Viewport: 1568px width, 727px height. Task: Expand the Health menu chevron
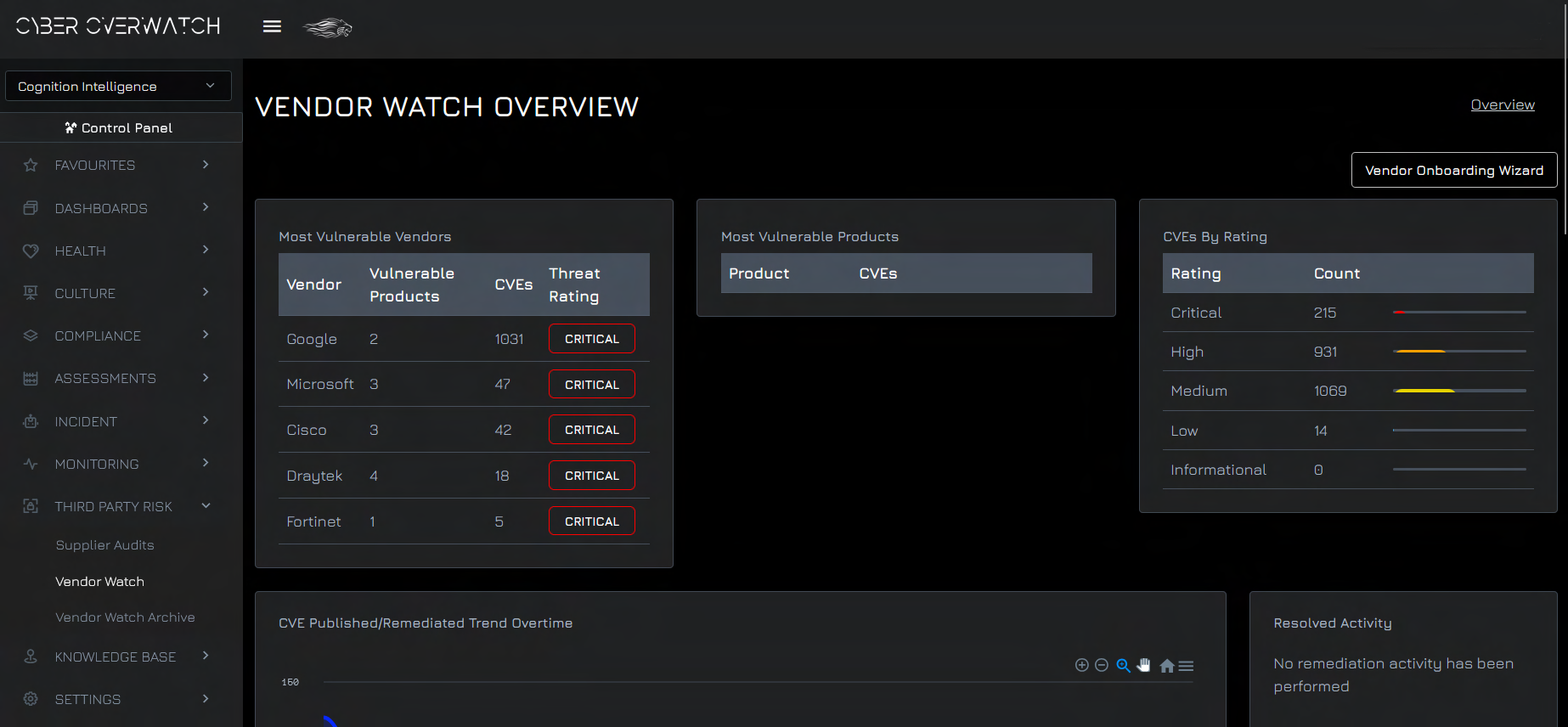(x=206, y=250)
